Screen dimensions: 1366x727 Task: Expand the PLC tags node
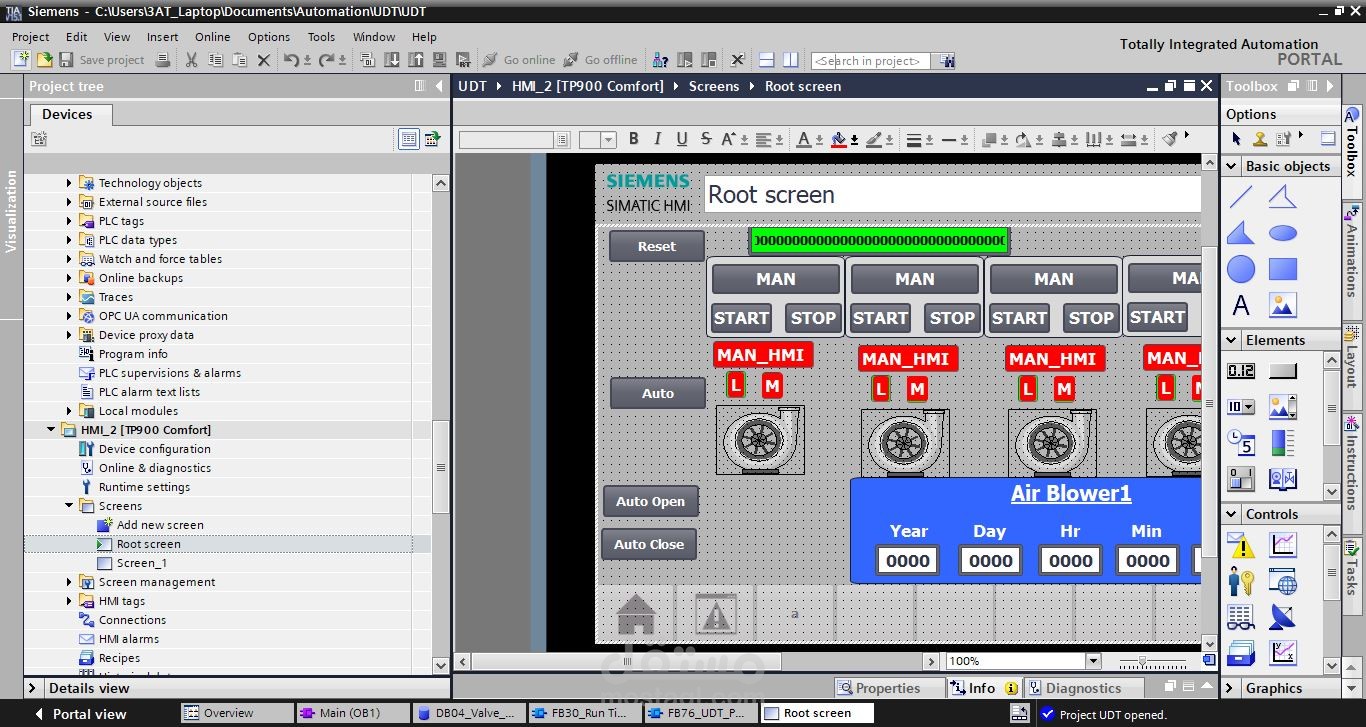69,221
